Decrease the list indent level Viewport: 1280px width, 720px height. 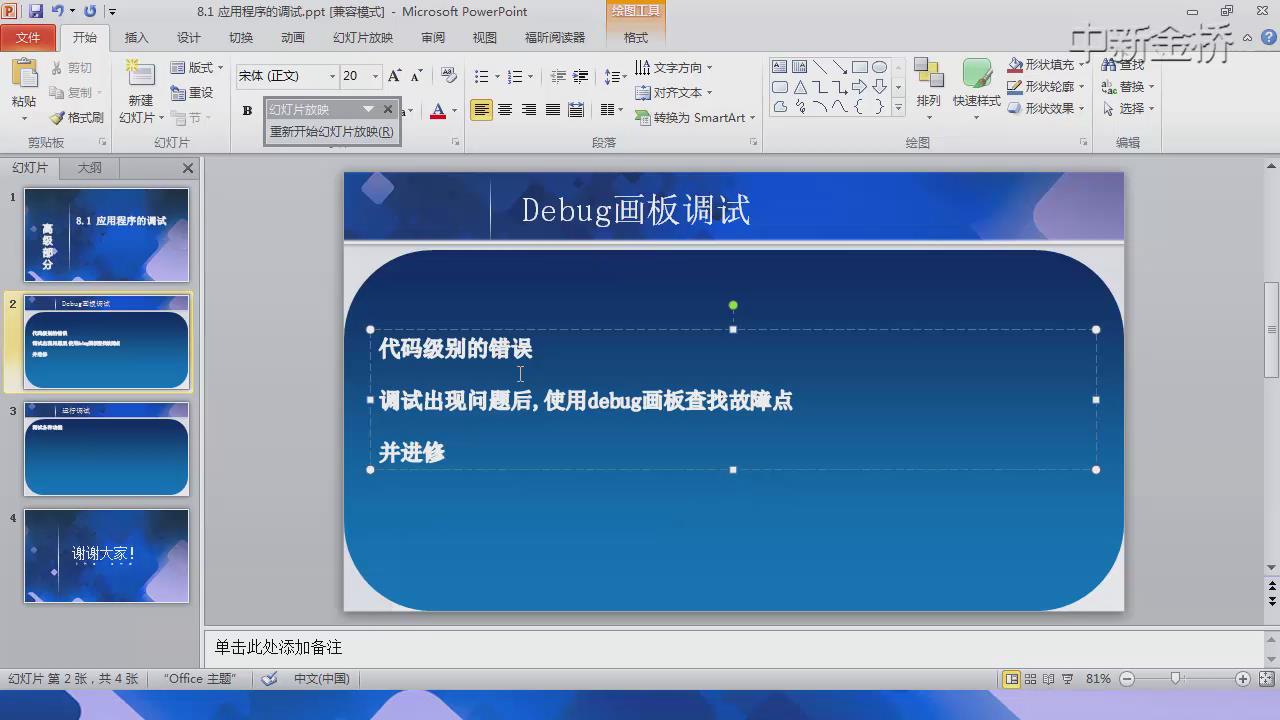(x=558, y=76)
